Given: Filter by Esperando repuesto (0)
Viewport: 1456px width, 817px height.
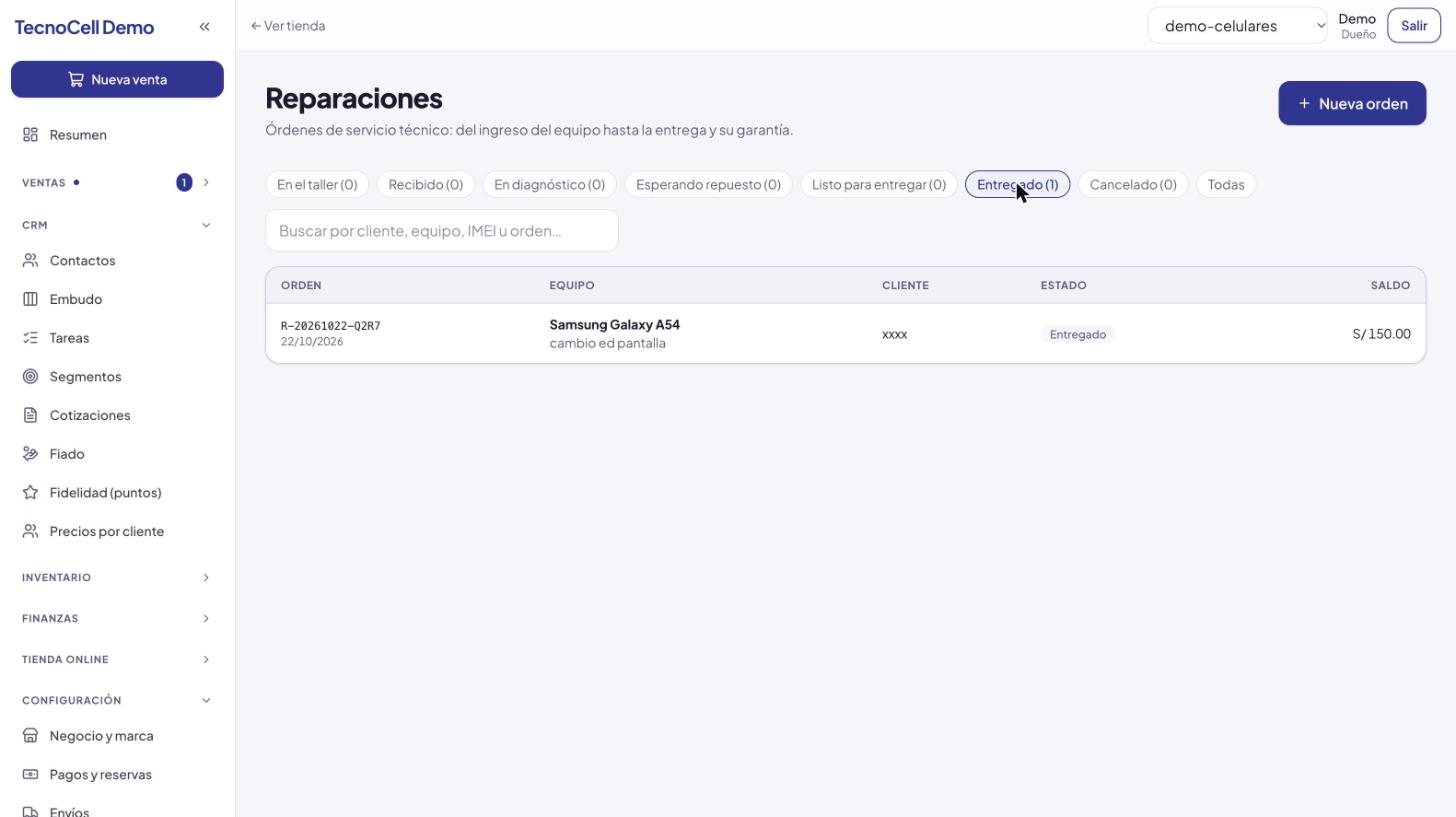Looking at the screenshot, I should coord(708,185).
